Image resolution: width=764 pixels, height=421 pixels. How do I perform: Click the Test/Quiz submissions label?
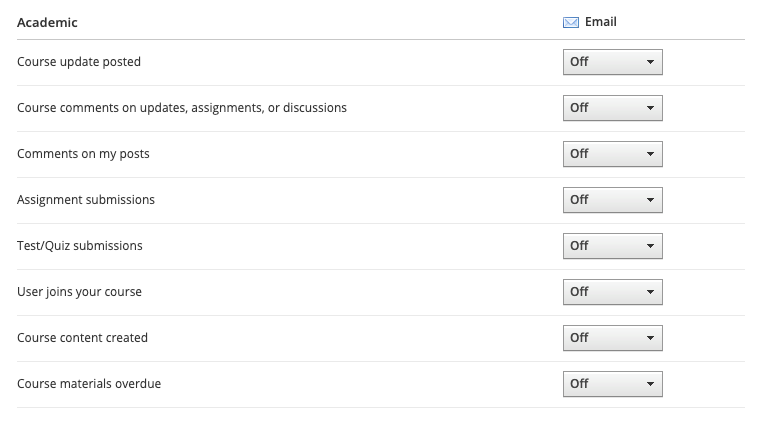click(x=80, y=246)
